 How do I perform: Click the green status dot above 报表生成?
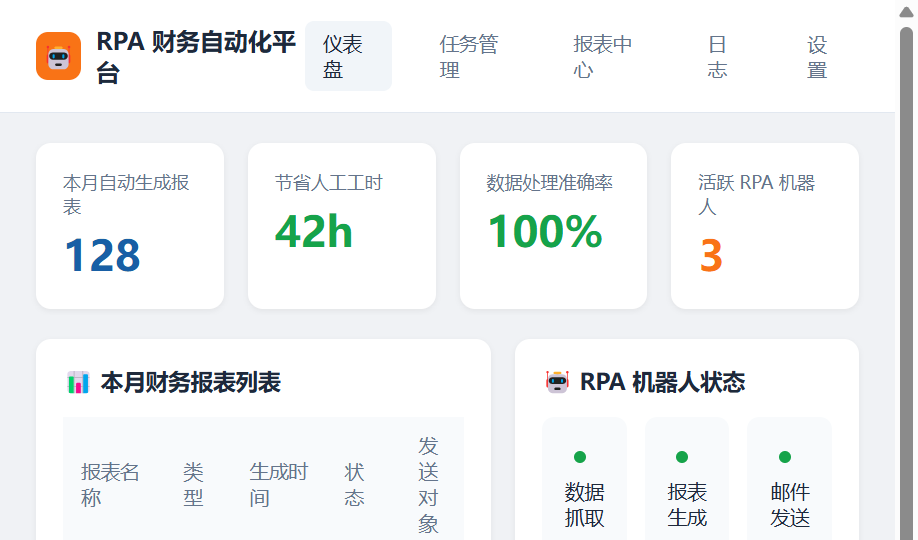pyautogui.click(x=682, y=457)
